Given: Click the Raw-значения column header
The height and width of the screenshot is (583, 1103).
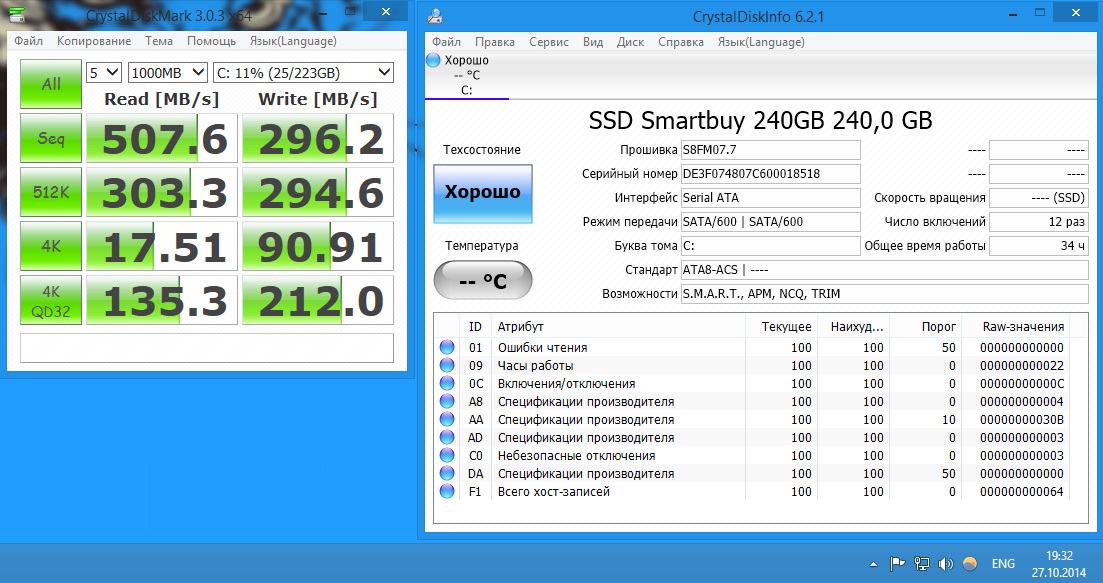Looking at the screenshot, I should tap(1015, 326).
